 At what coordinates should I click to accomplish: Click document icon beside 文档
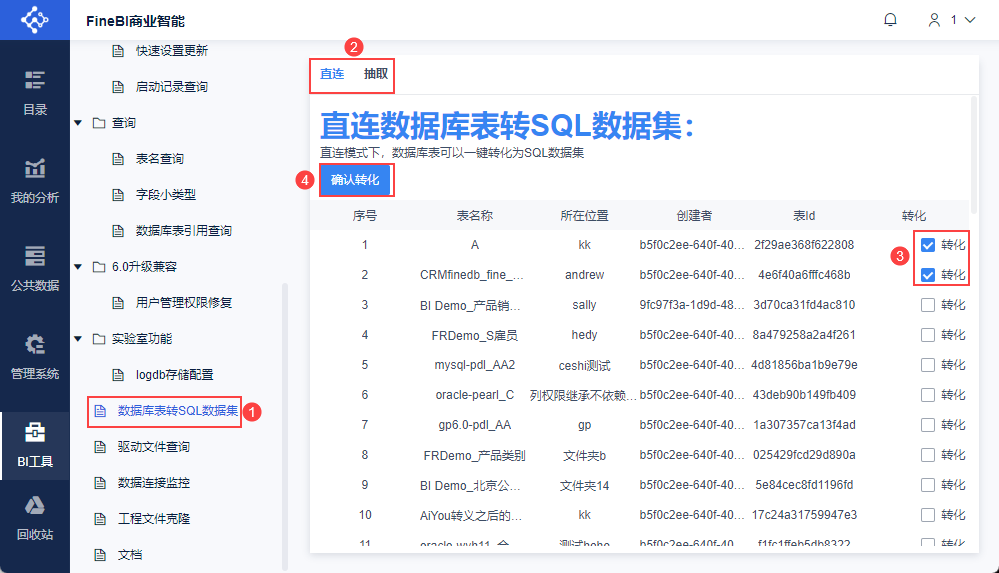pyautogui.click(x=100, y=555)
